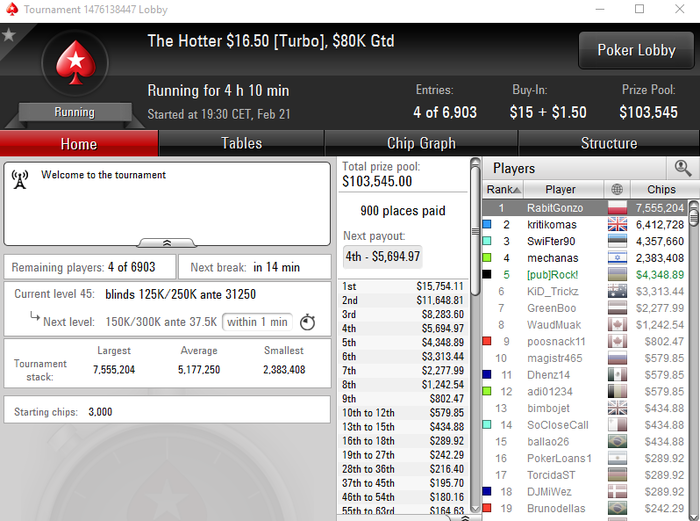Screen dimensions: 700x521
Task: Click the stopwatch icon beside next level
Action: [307, 322]
